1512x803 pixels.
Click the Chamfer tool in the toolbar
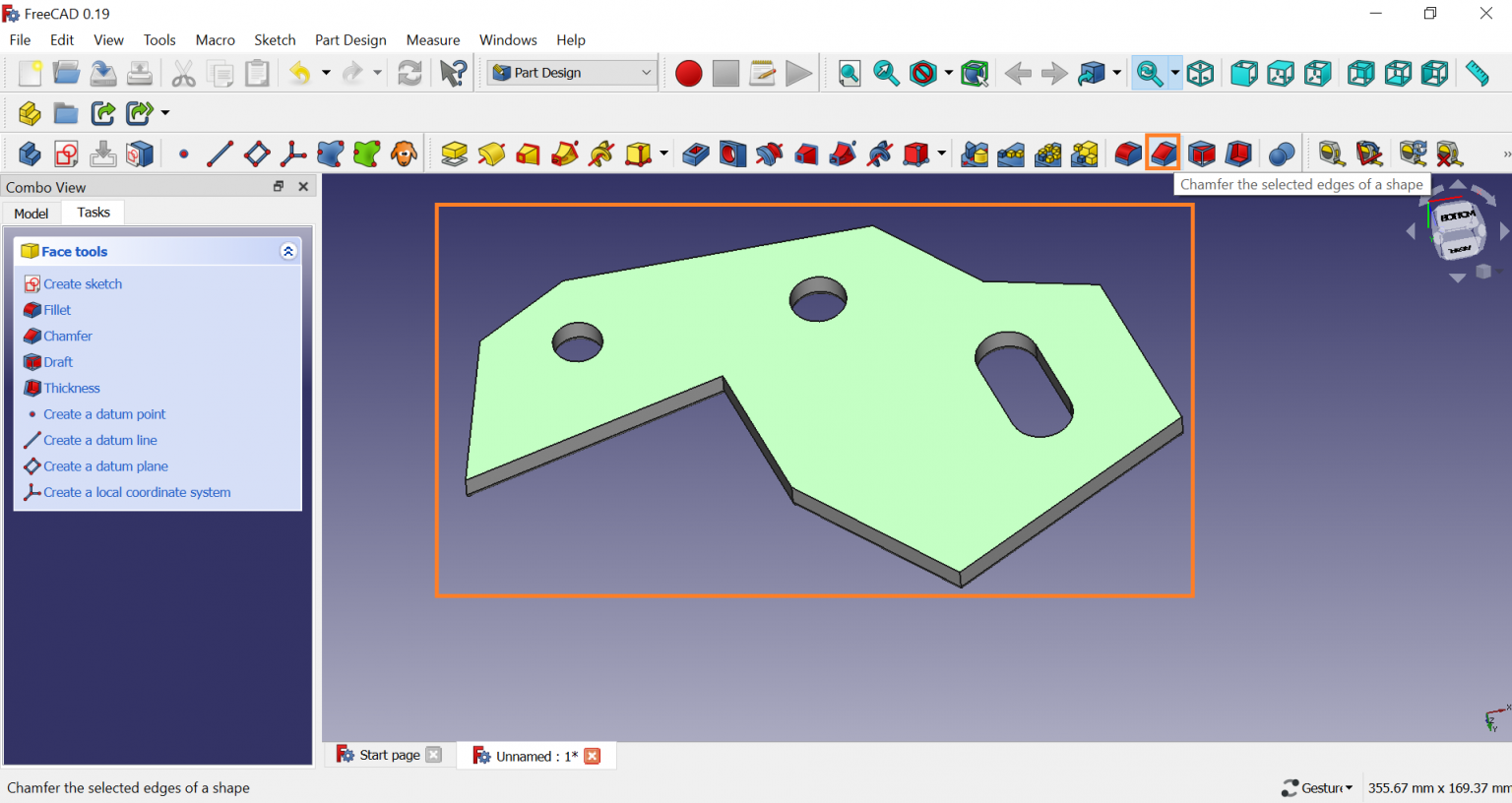1164,154
